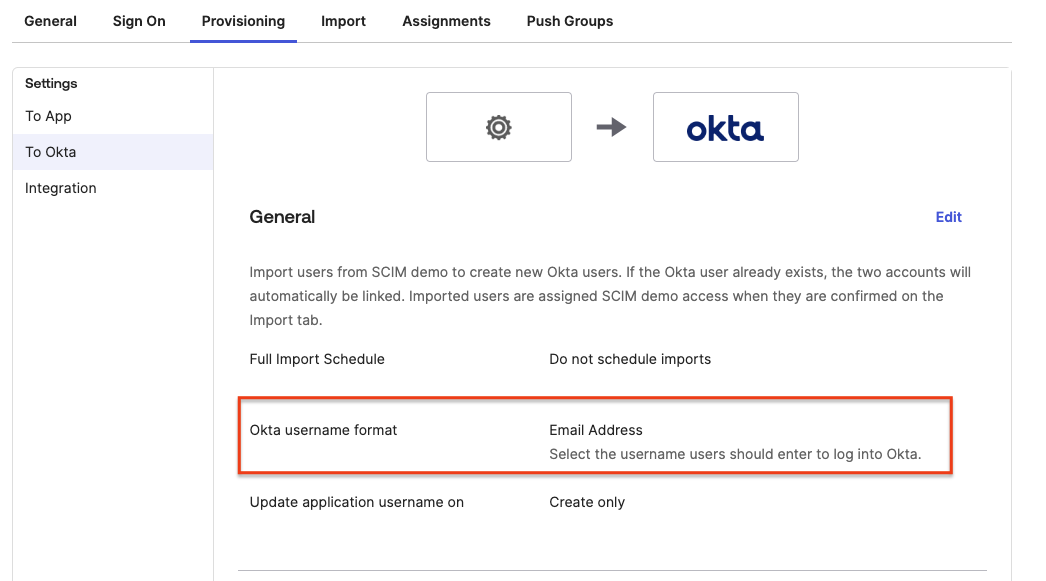This screenshot has height=581, width=1046.
Task: Switch to the Push Groups tab
Action: pyautogui.click(x=569, y=21)
